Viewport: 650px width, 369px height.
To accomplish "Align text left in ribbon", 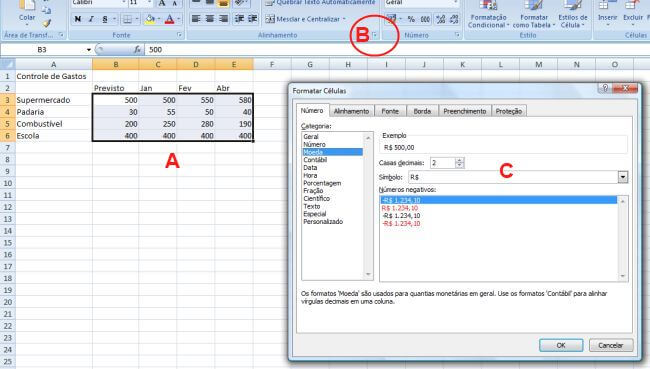I will point(196,19).
